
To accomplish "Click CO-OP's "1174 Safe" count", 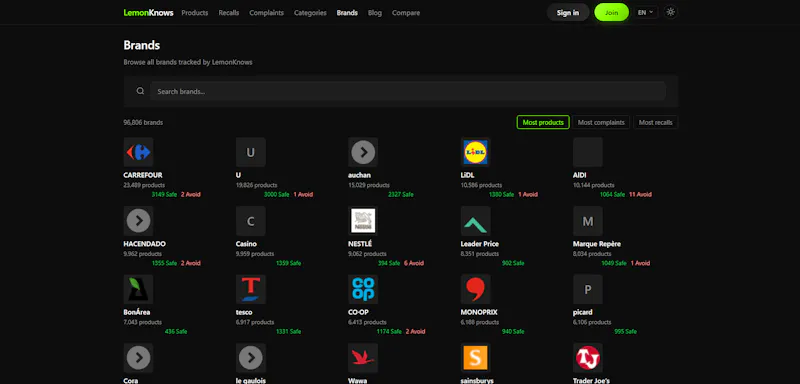I will pos(389,331).
